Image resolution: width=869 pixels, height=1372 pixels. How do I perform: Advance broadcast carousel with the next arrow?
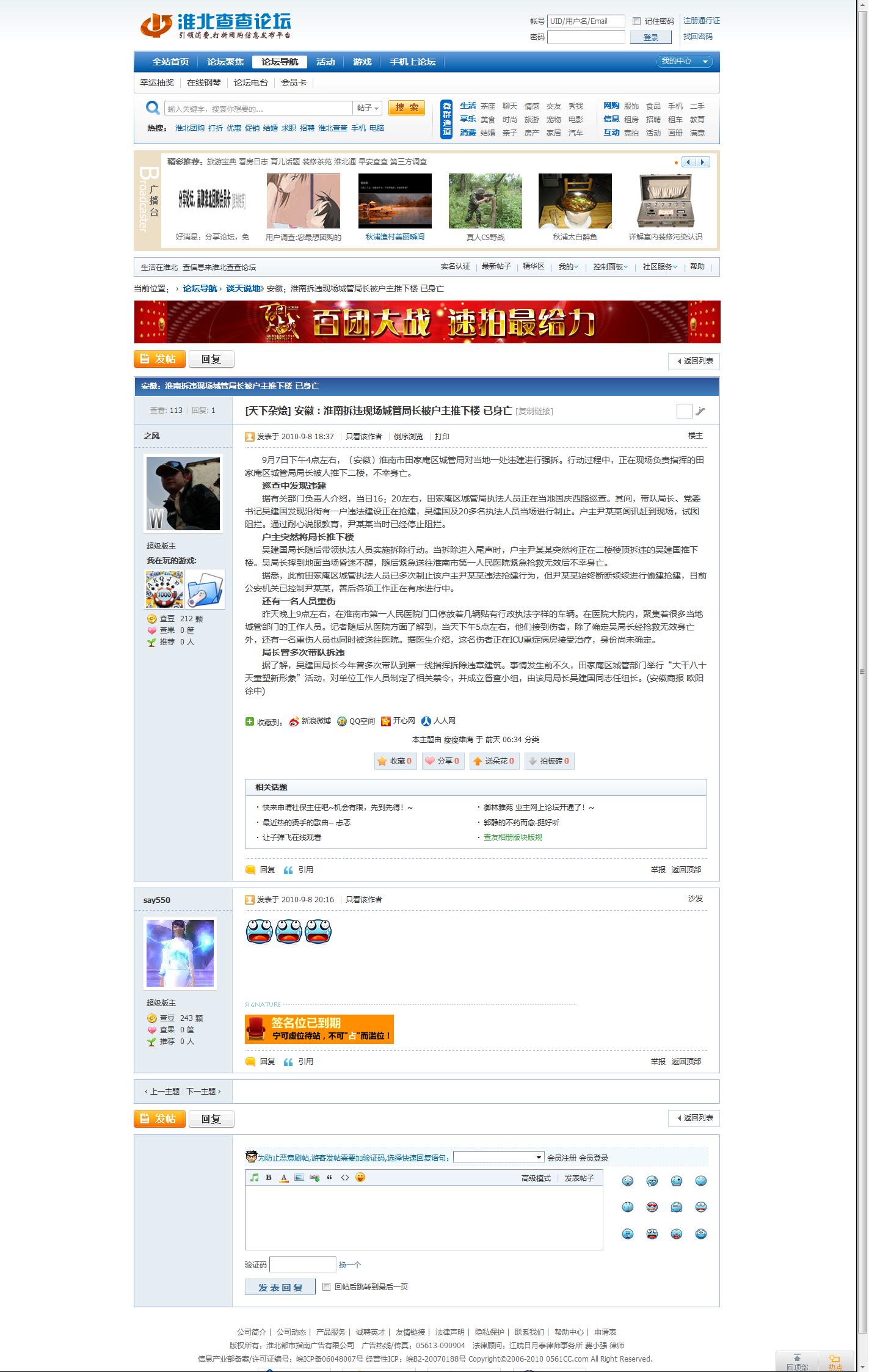tap(704, 162)
